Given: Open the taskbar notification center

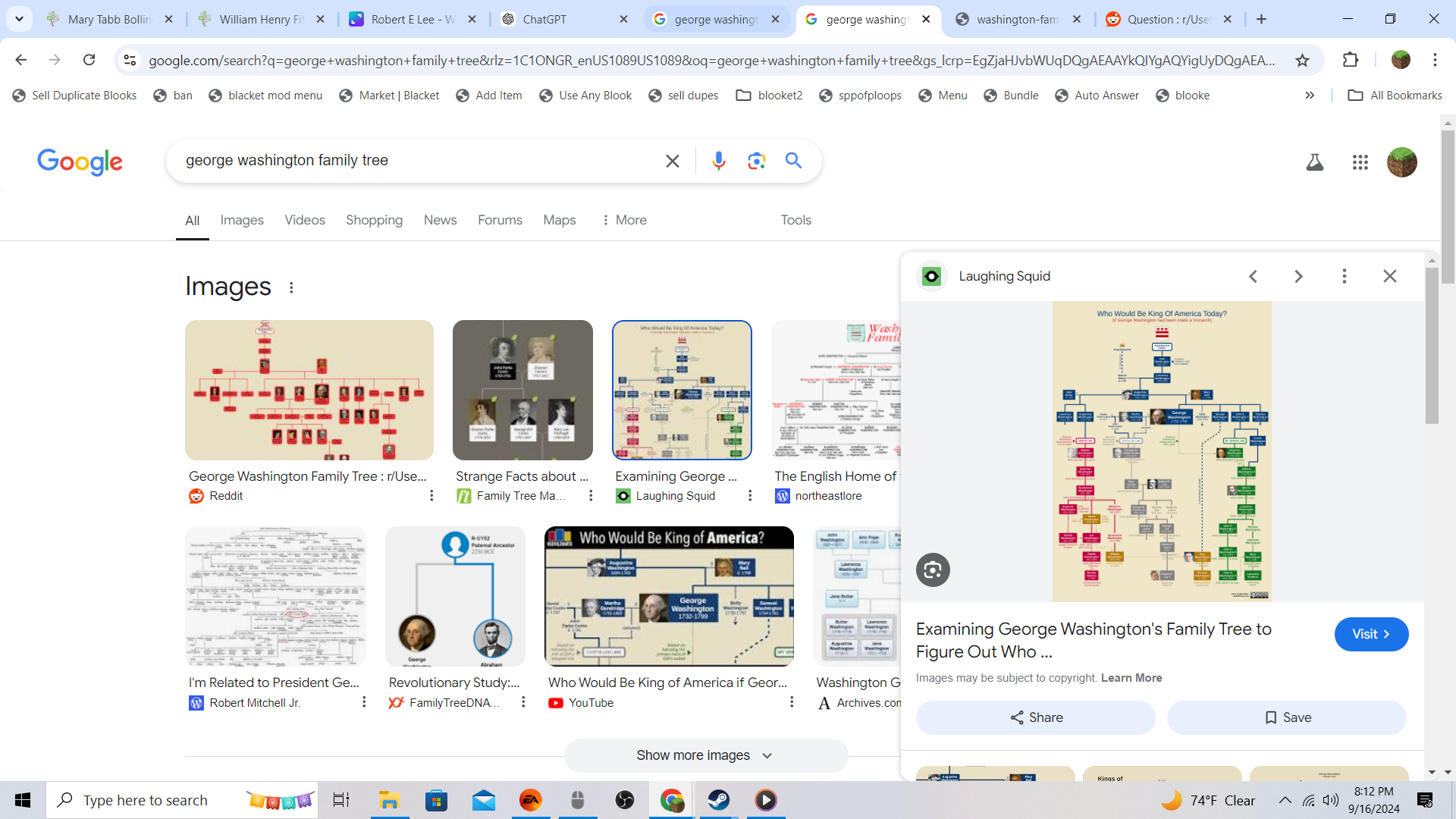Looking at the screenshot, I should [1425, 800].
